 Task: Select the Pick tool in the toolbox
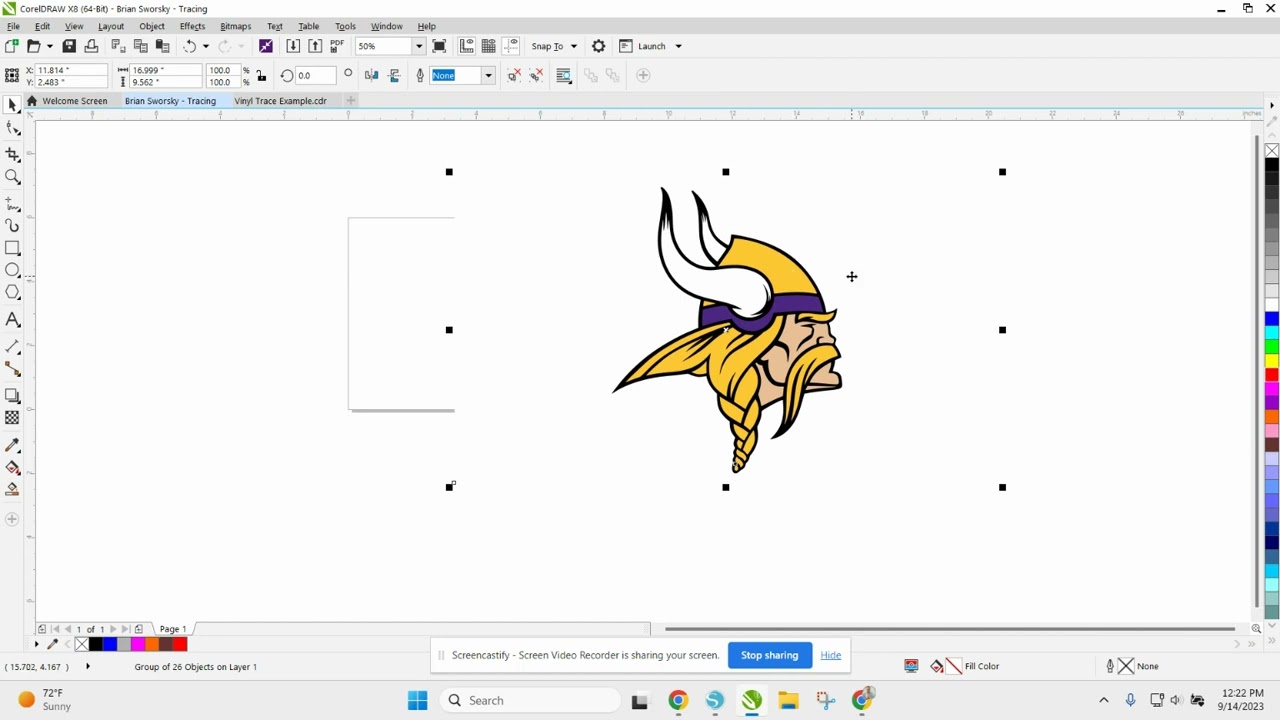tap(12, 105)
